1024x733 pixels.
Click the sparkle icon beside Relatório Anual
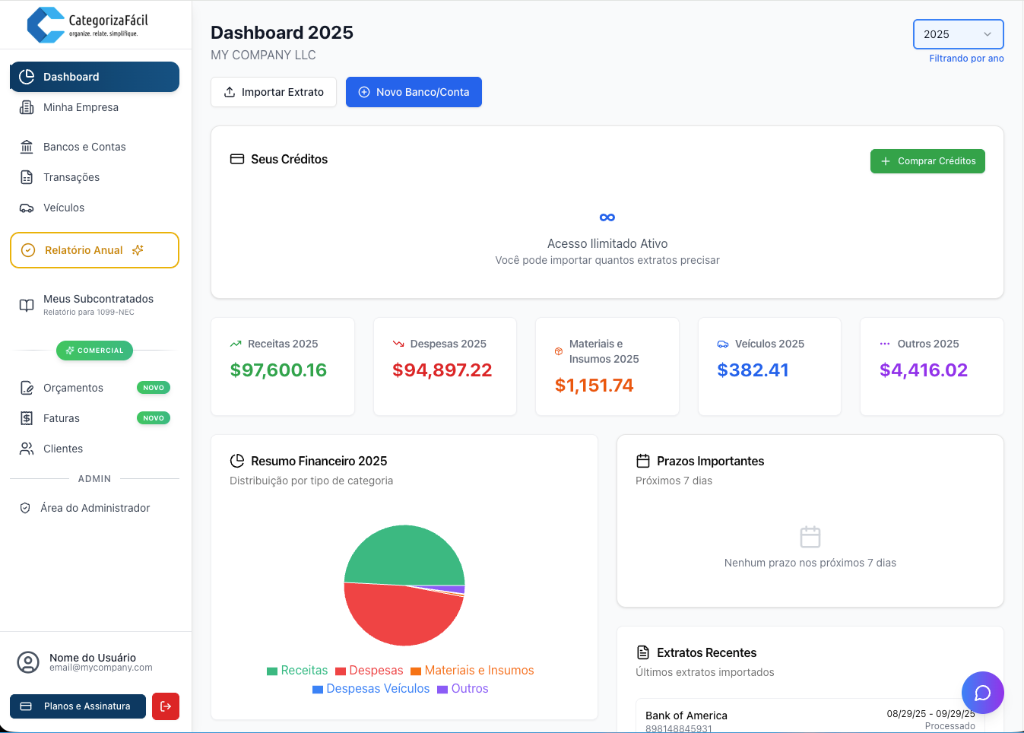[138, 250]
